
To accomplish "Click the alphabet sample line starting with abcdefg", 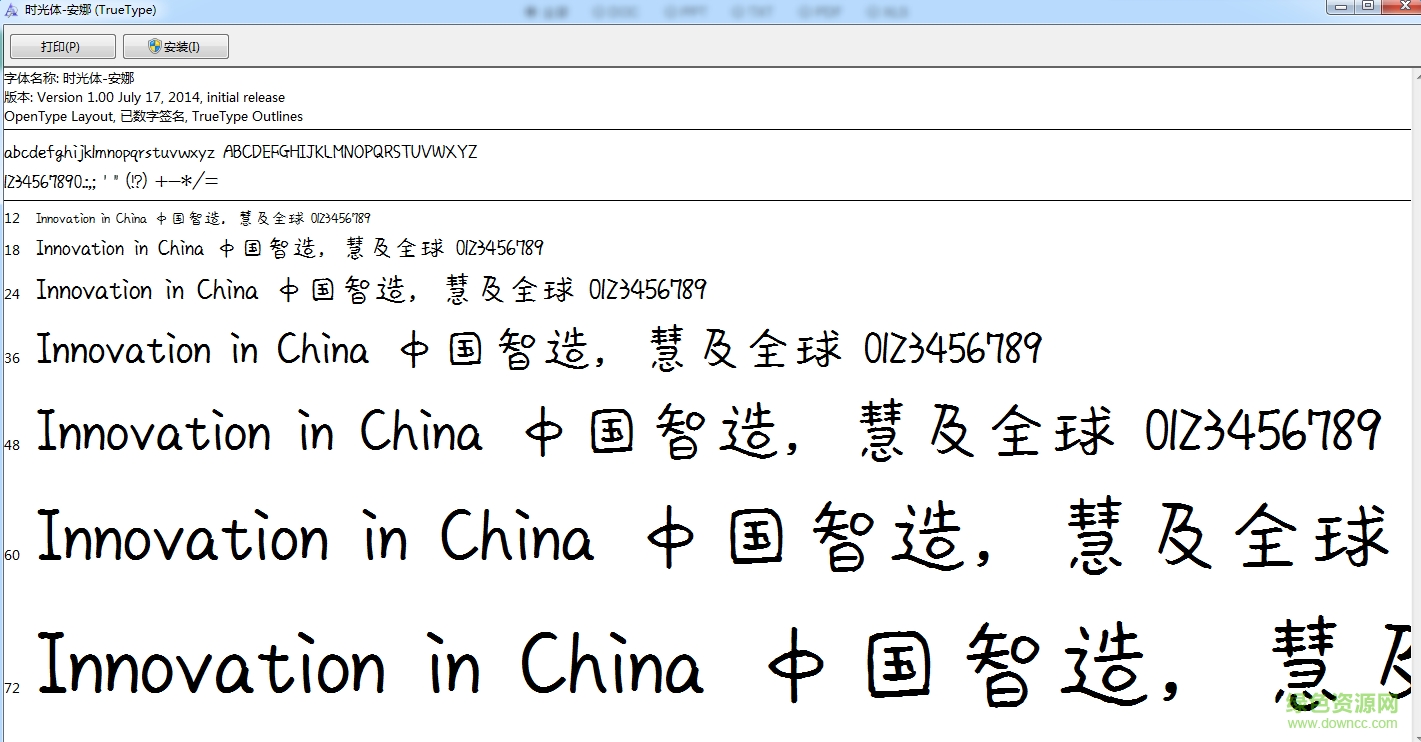I will (x=241, y=152).
